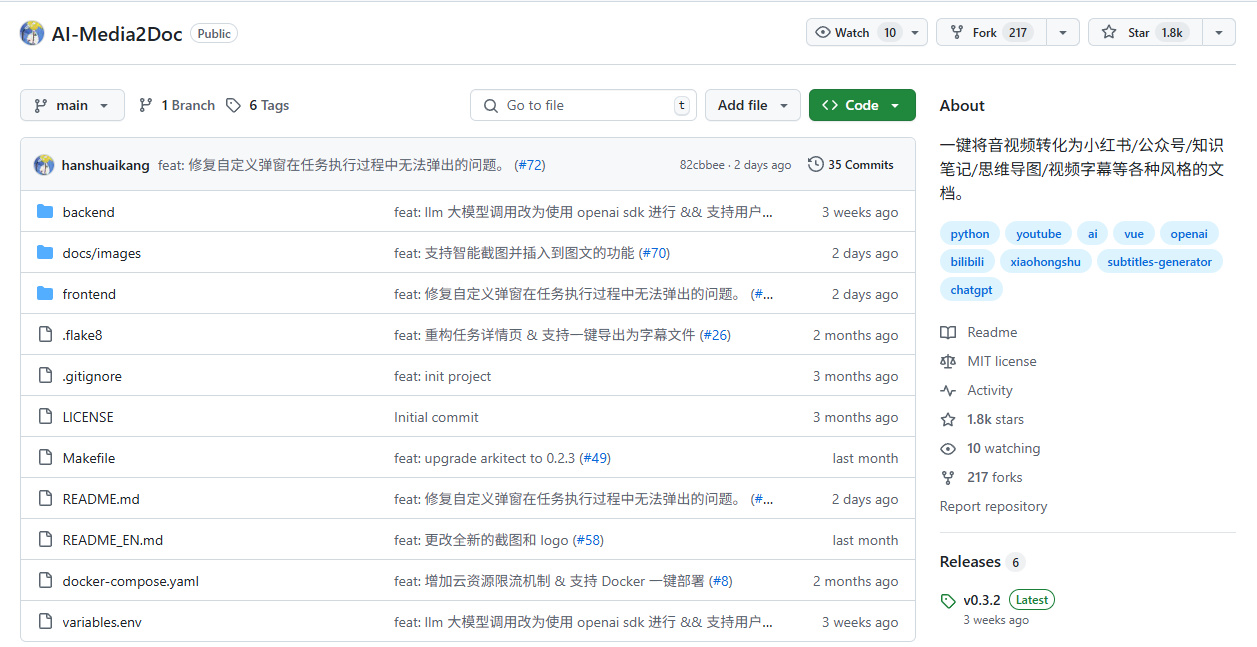Click the tag icon beside v0.3.2
The width and height of the screenshot is (1257, 647).
[948, 601]
